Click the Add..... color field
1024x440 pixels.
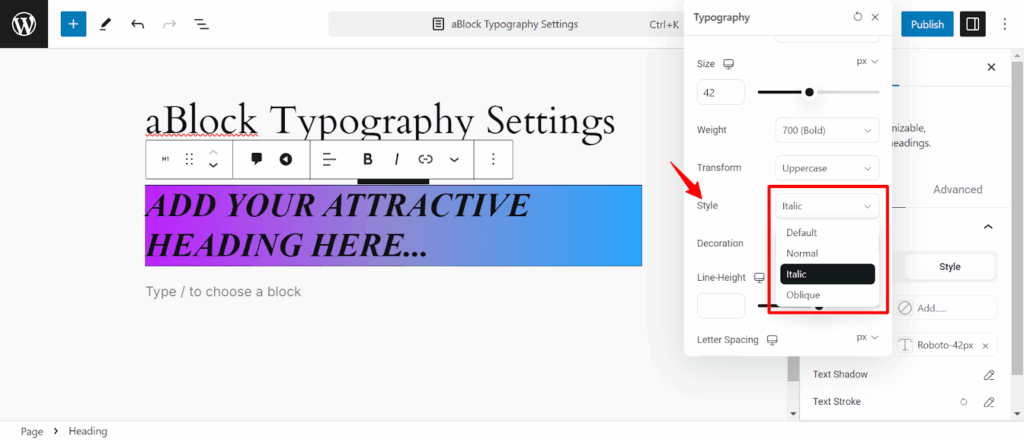(945, 308)
